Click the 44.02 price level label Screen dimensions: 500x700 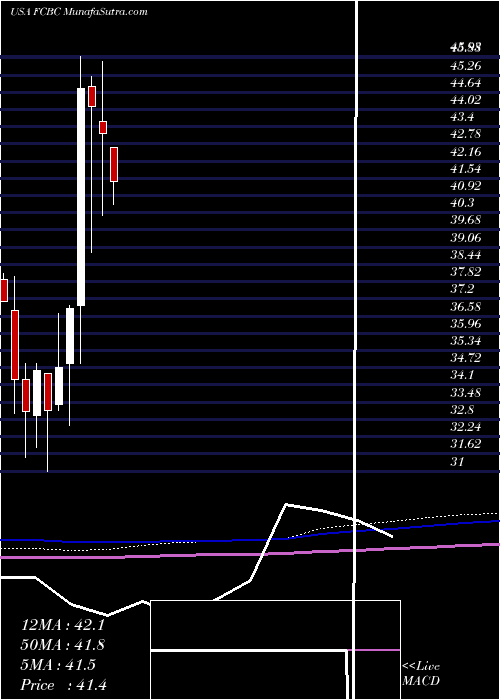(466, 100)
